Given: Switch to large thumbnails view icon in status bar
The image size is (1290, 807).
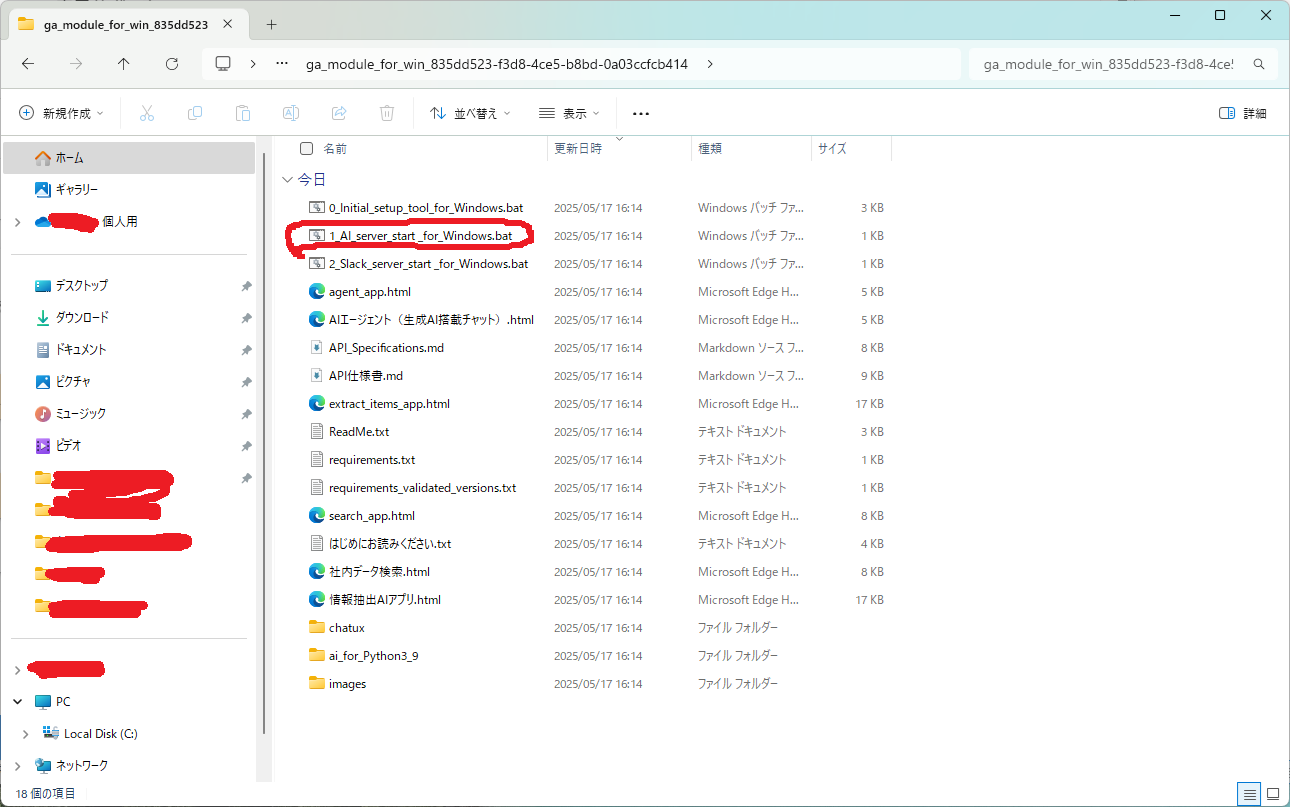Looking at the screenshot, I should [1273, 794].
